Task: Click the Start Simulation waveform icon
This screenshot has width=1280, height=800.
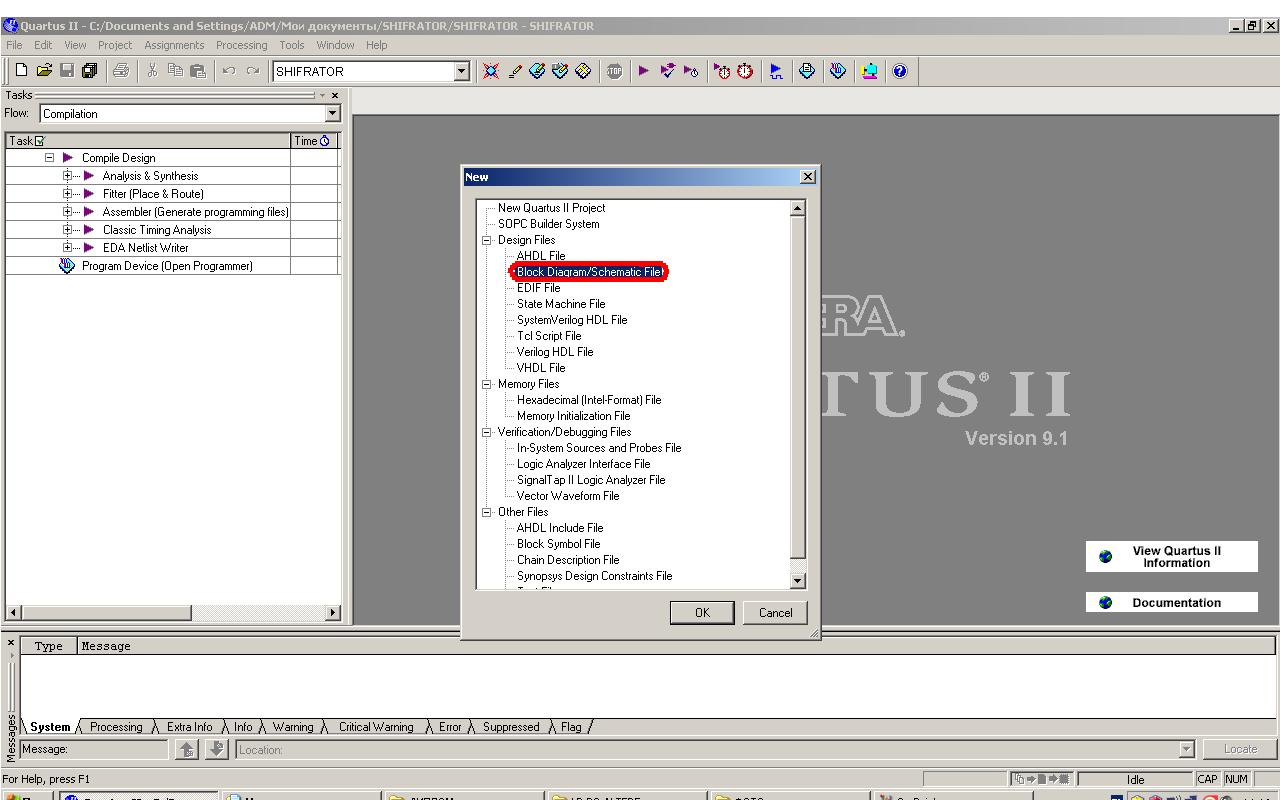Action: tap(775, 71)
